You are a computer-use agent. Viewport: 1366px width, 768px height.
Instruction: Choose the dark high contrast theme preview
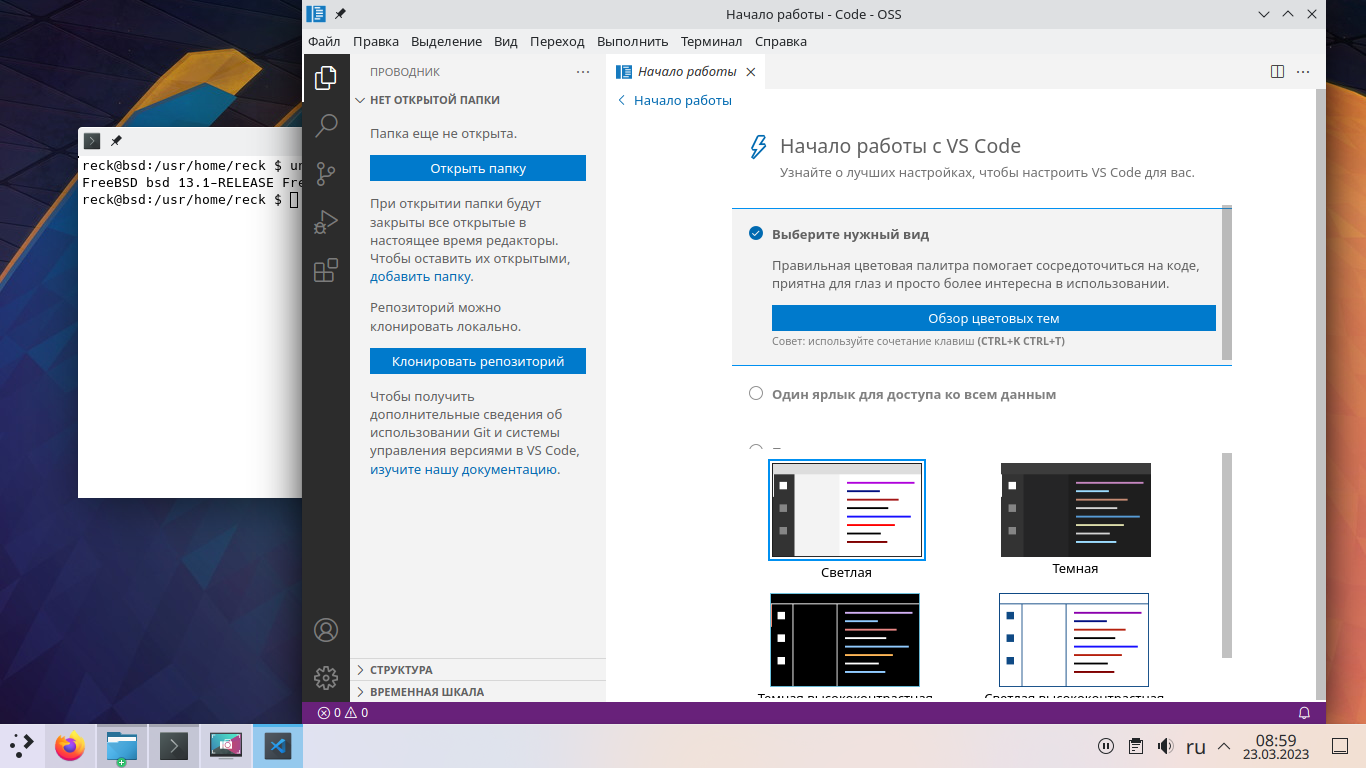click(845, 640)
